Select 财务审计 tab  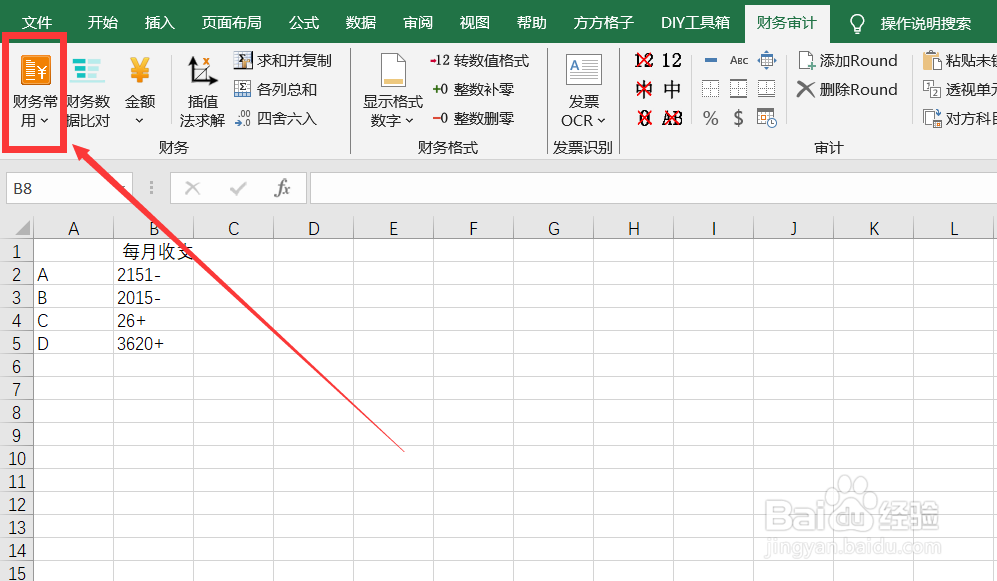(787, 23)
